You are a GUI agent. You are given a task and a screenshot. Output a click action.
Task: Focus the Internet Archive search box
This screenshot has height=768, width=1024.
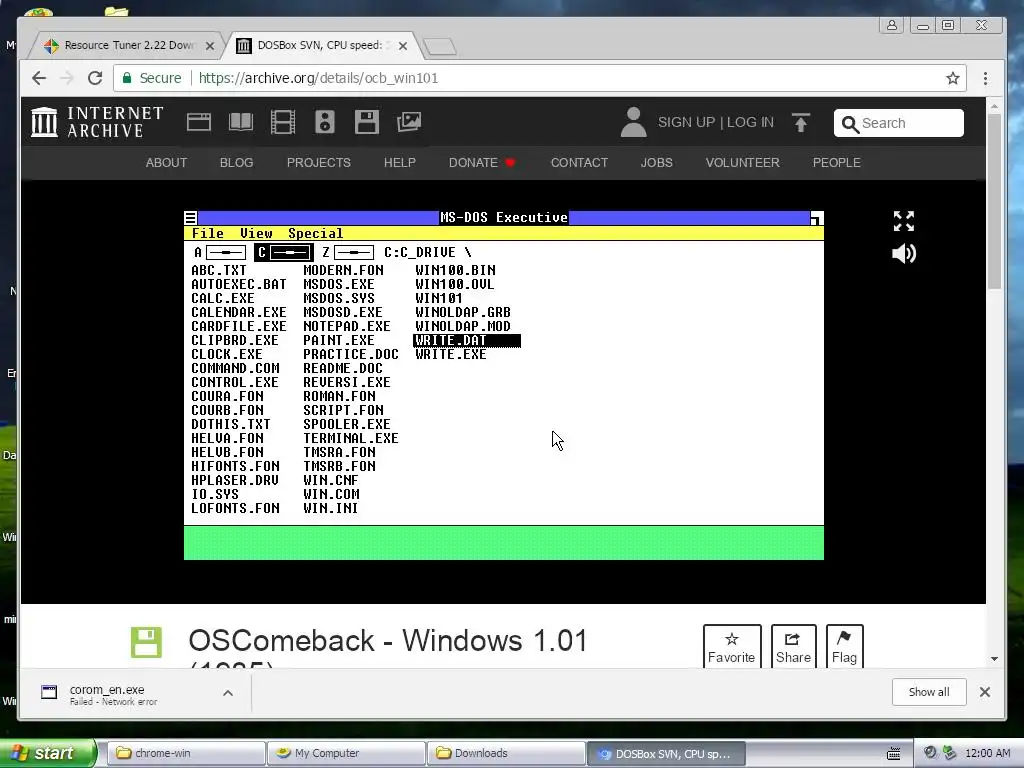(899, 123)
